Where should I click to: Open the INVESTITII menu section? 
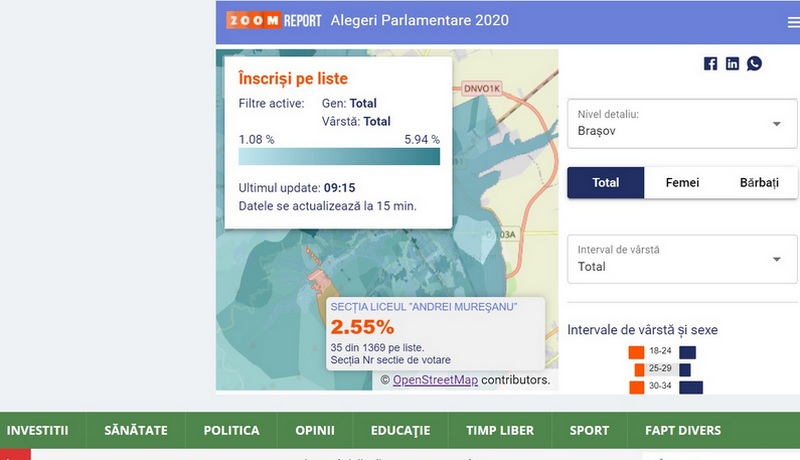38,430
